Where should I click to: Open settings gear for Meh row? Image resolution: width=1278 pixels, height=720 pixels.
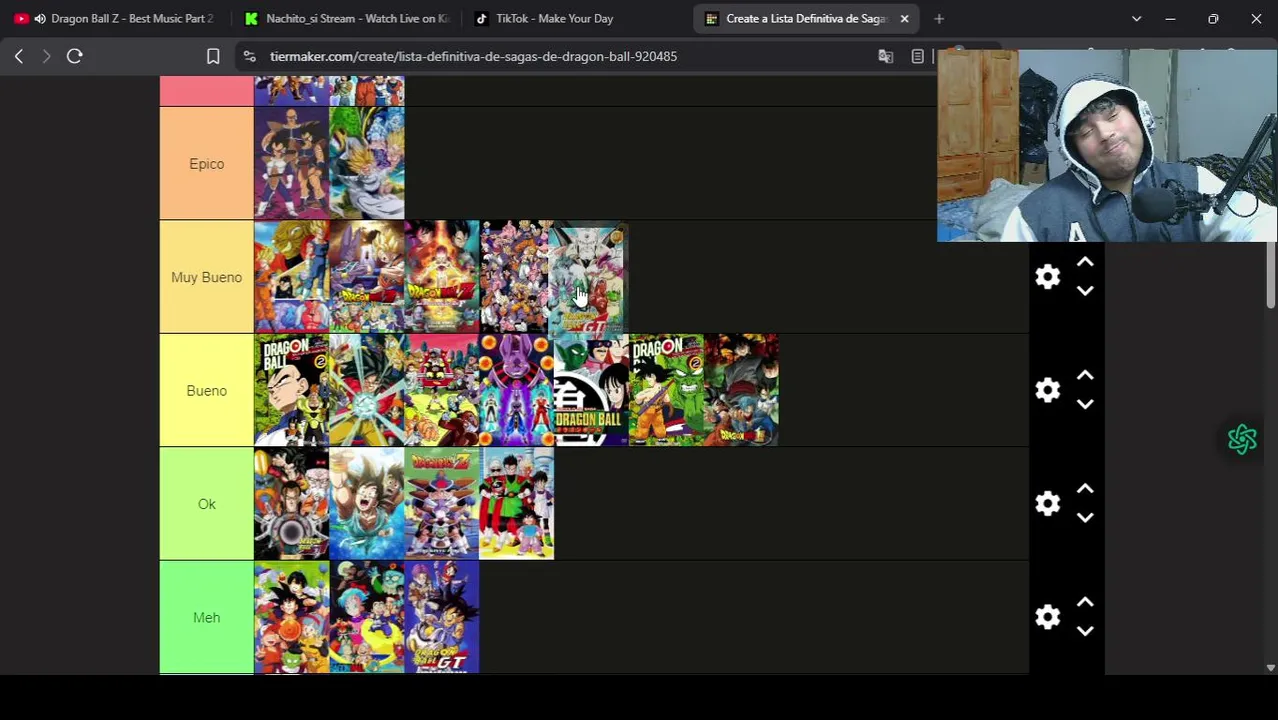[1047, 617]
